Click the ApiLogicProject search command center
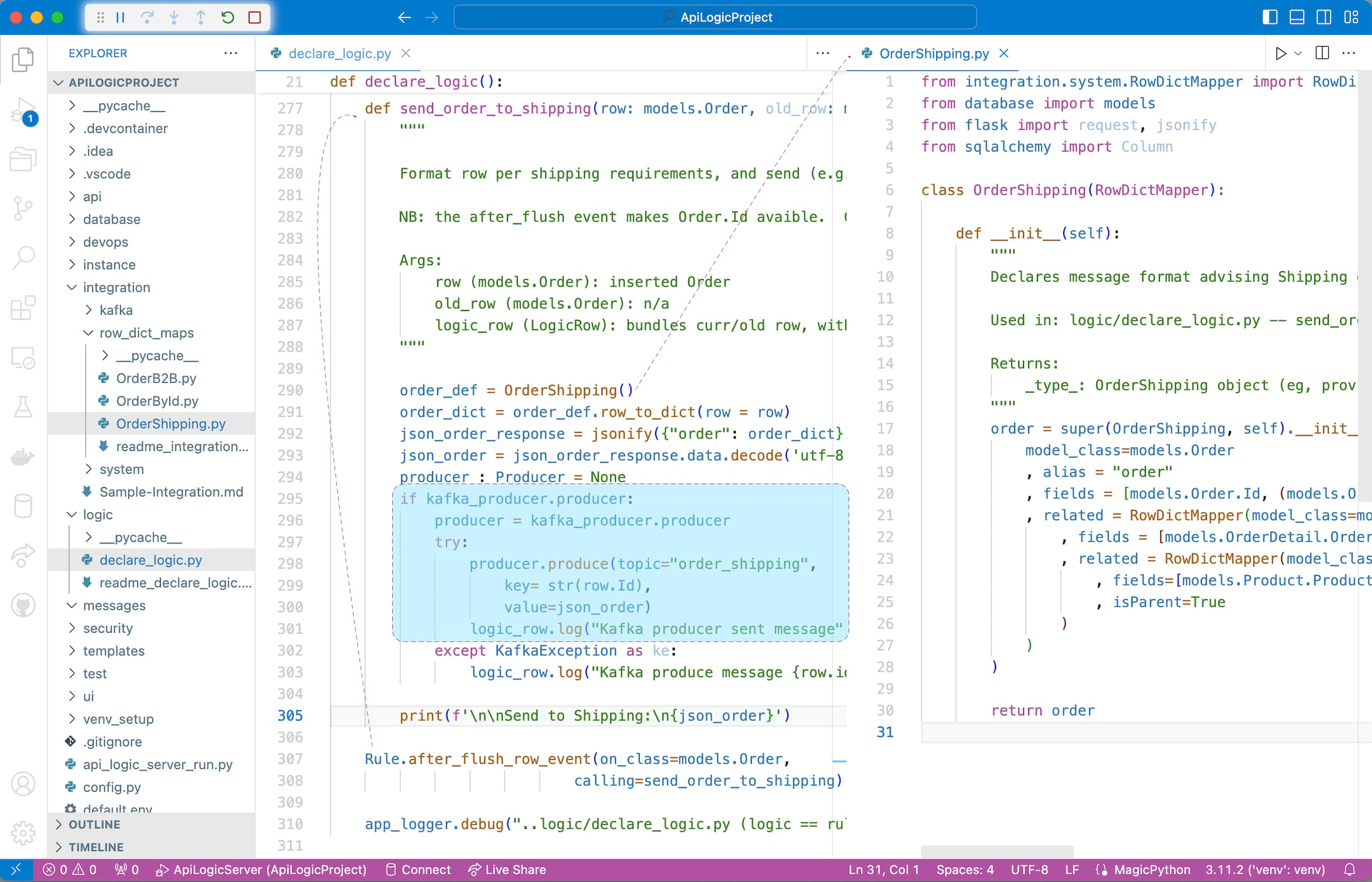 715,17
